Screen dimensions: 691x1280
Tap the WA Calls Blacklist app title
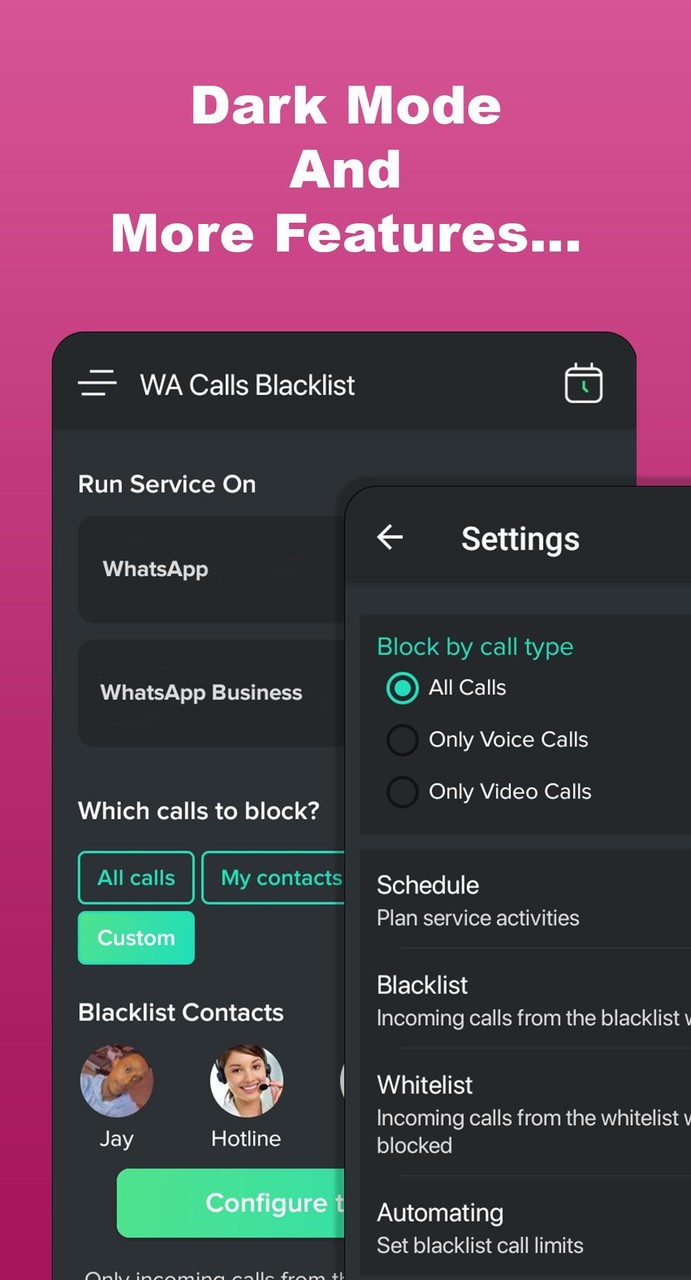pyautogui.click(x=247, y=385)
